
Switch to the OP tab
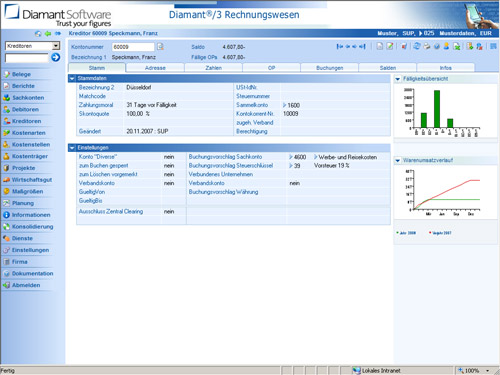271,68
